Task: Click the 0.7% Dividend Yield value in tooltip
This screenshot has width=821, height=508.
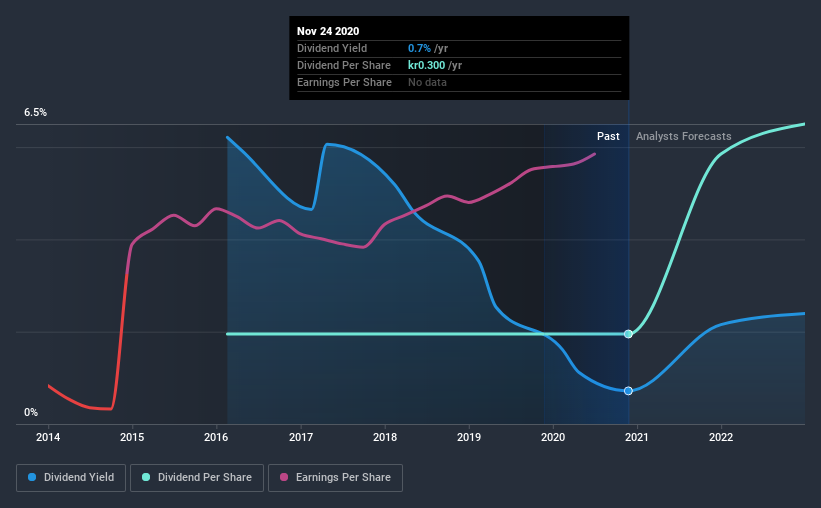Action: [419, 48]
